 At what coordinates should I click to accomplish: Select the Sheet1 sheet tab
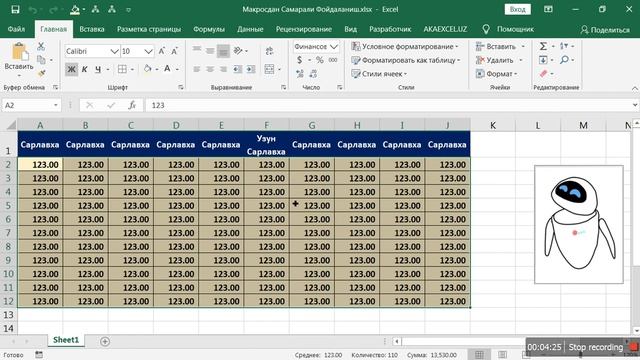(66, 340)
